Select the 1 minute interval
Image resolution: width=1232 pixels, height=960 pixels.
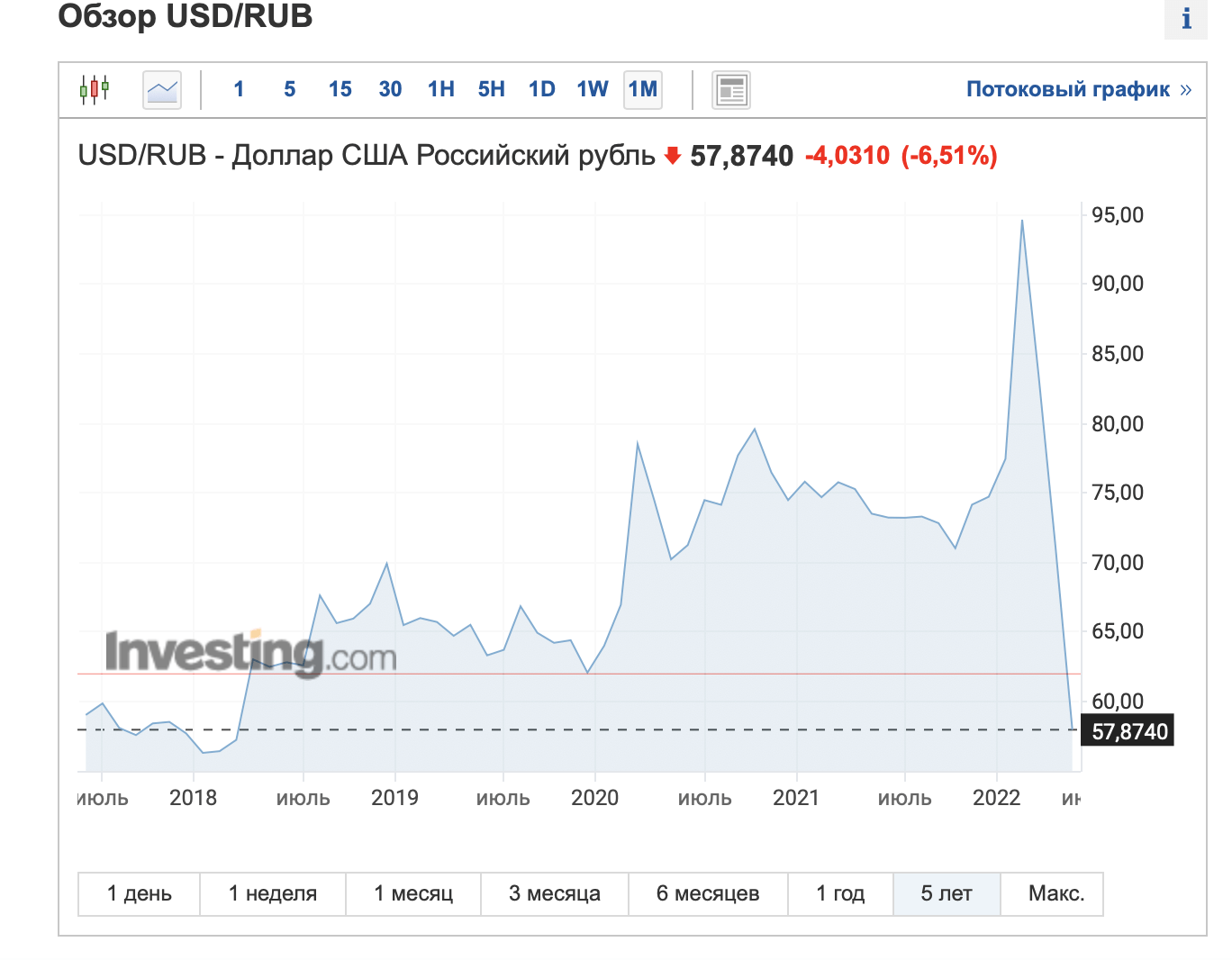[239, 89]
